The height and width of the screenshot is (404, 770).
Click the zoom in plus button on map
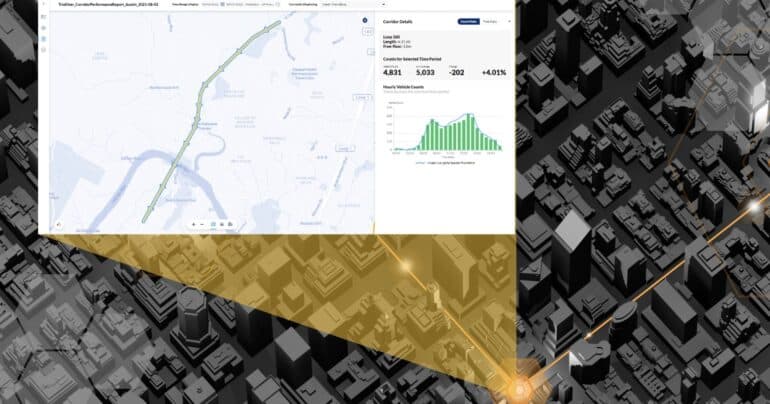(x=193, y=224)
